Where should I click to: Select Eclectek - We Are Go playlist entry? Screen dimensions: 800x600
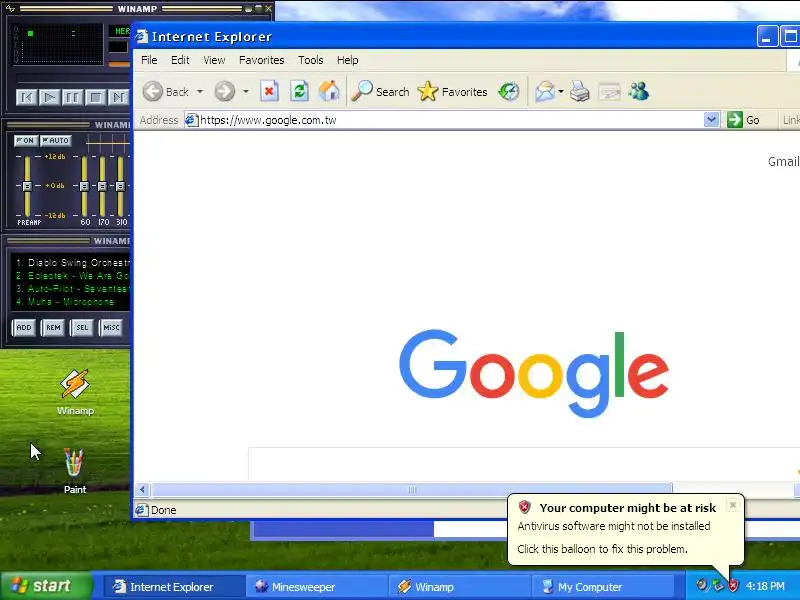coord(72,276)
